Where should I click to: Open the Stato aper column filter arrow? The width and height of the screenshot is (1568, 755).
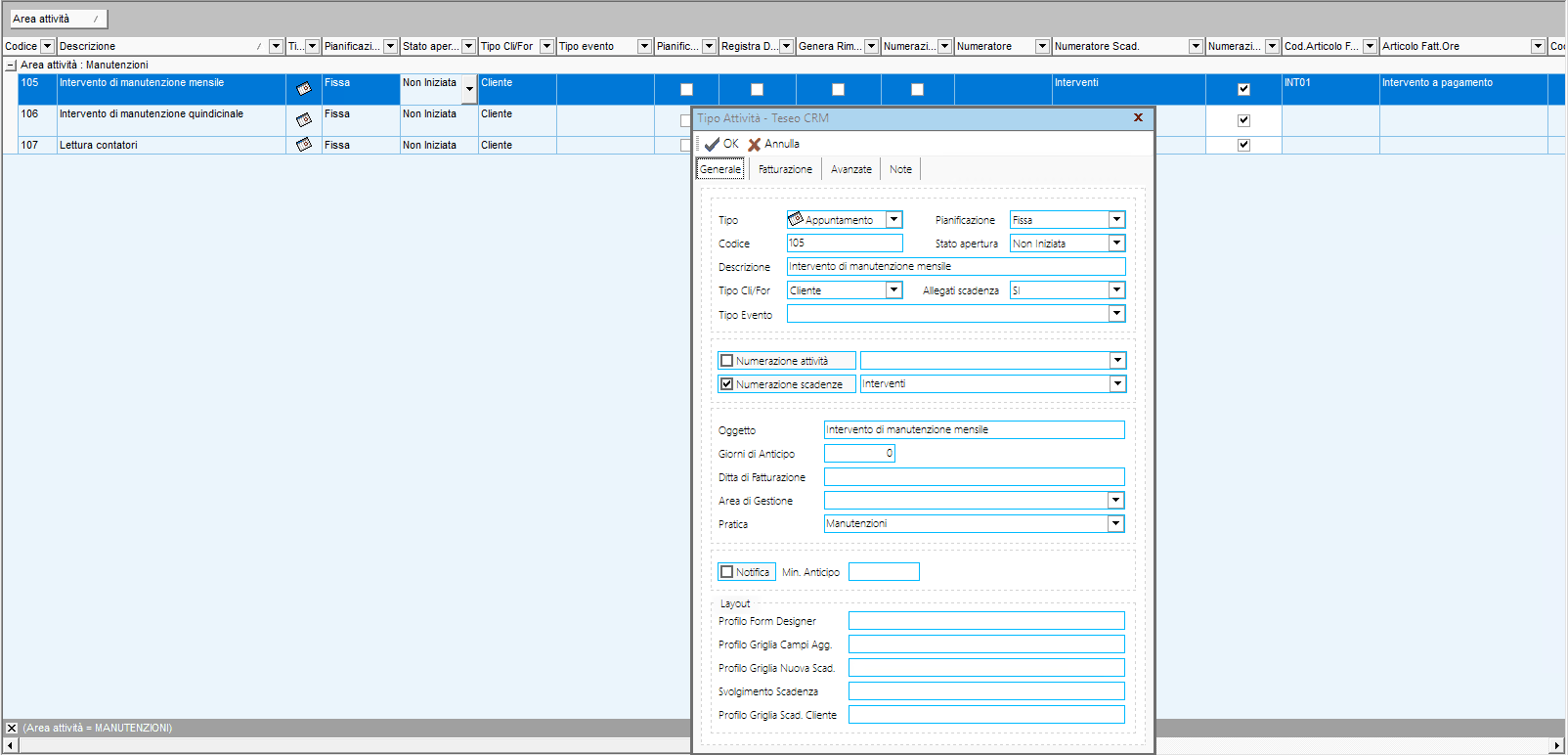pos(468,46)
